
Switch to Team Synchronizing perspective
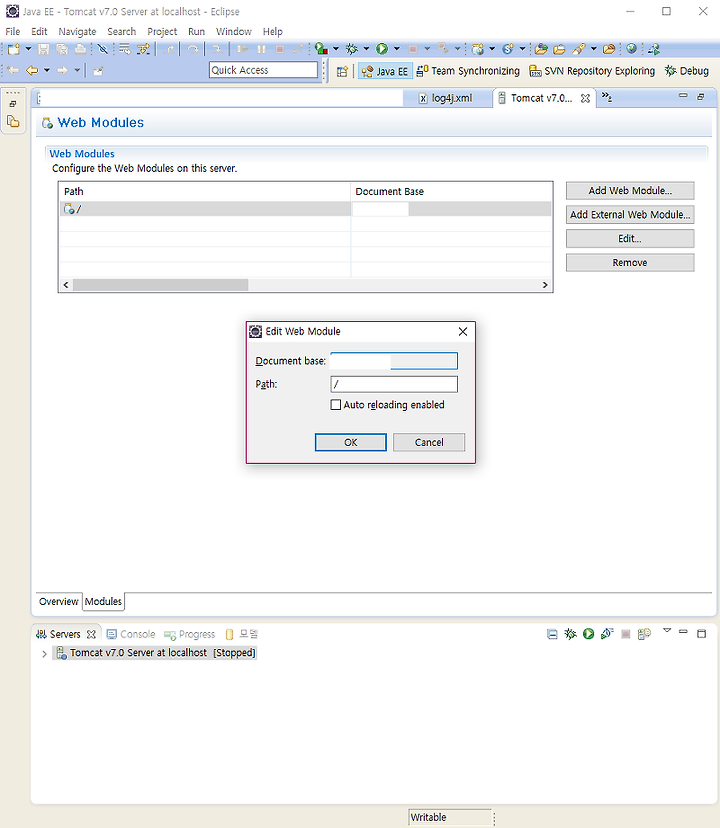click(x=468, y=71)
